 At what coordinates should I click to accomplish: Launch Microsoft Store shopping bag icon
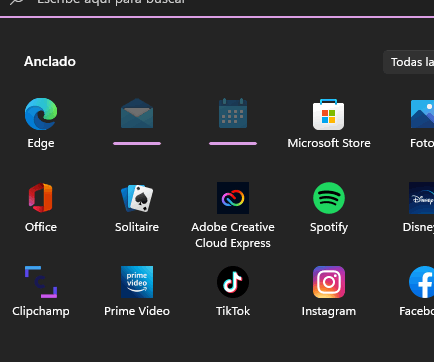point(329,114)
